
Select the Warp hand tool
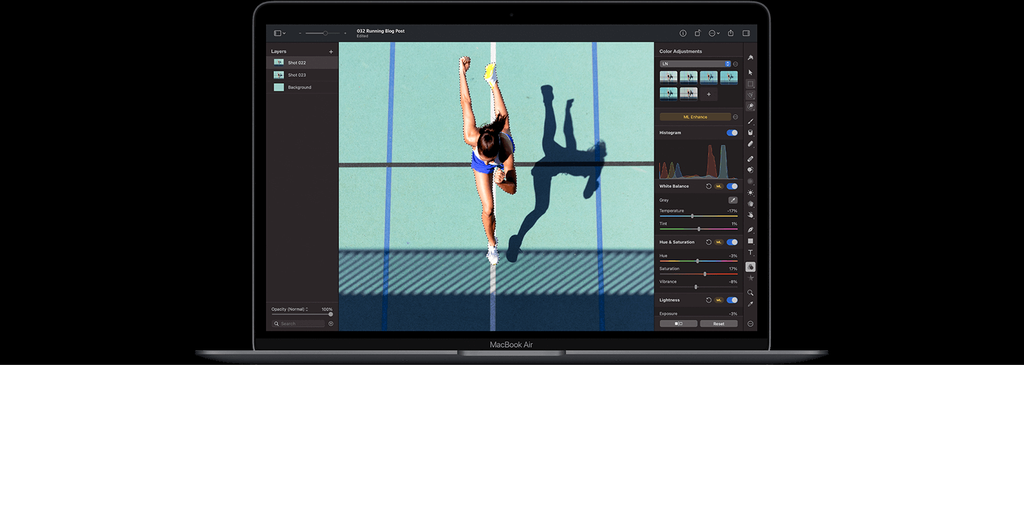click(x=750, y=215)
